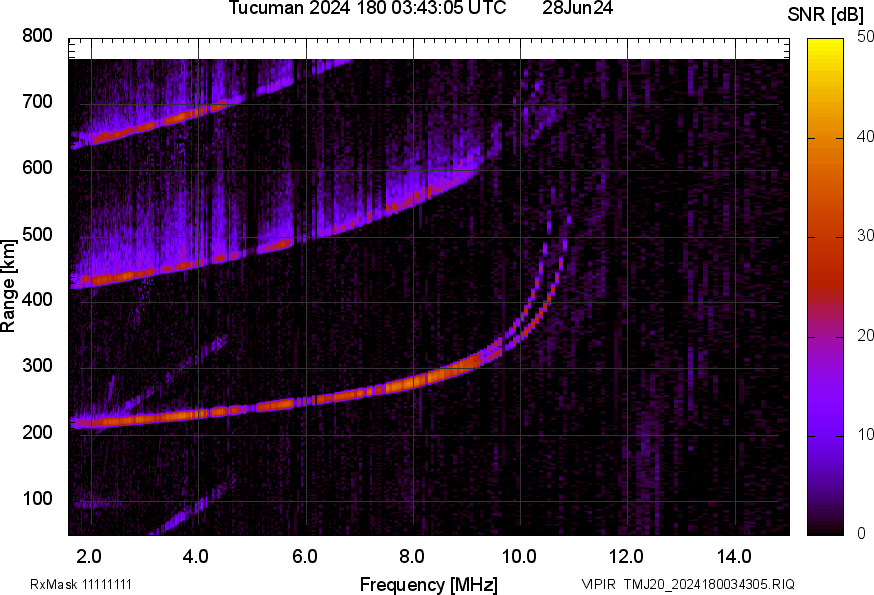Click the RxMask 11111111 text
This screenshot has width=874, height=595.
(81, 584)
